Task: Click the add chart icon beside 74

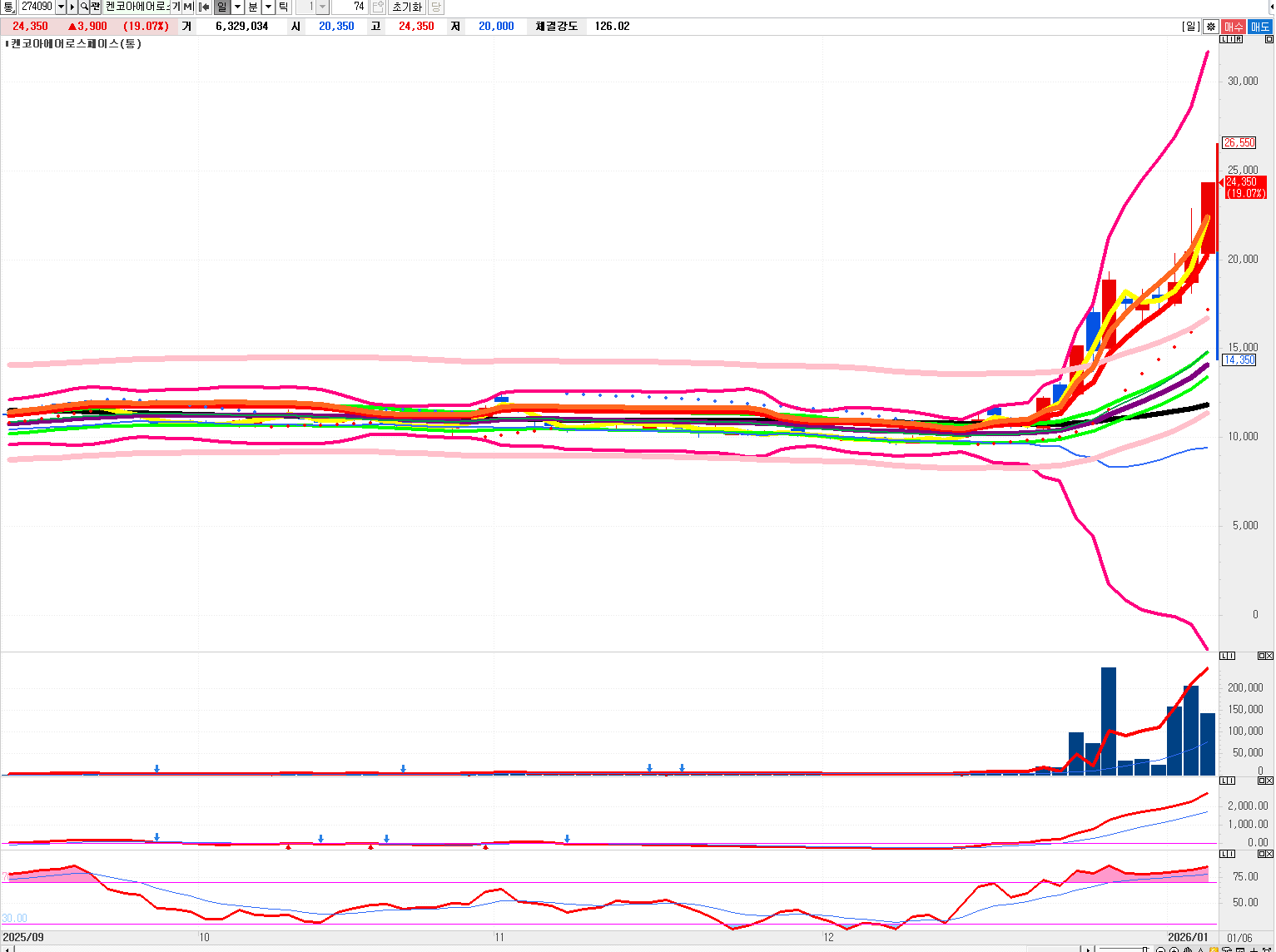Action: [x=378, y=7]
